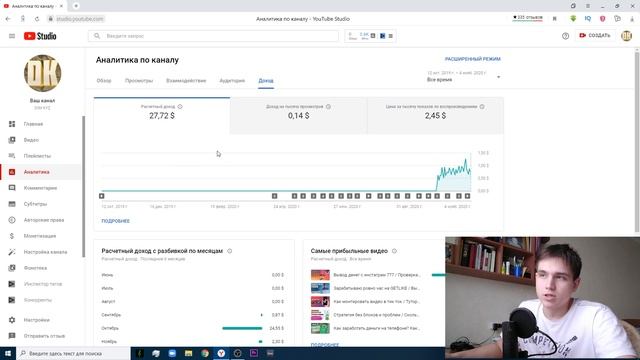640x360 pixels.
Task: Open the hamburger menu in YouTube Studio
Action: [12, 36]
